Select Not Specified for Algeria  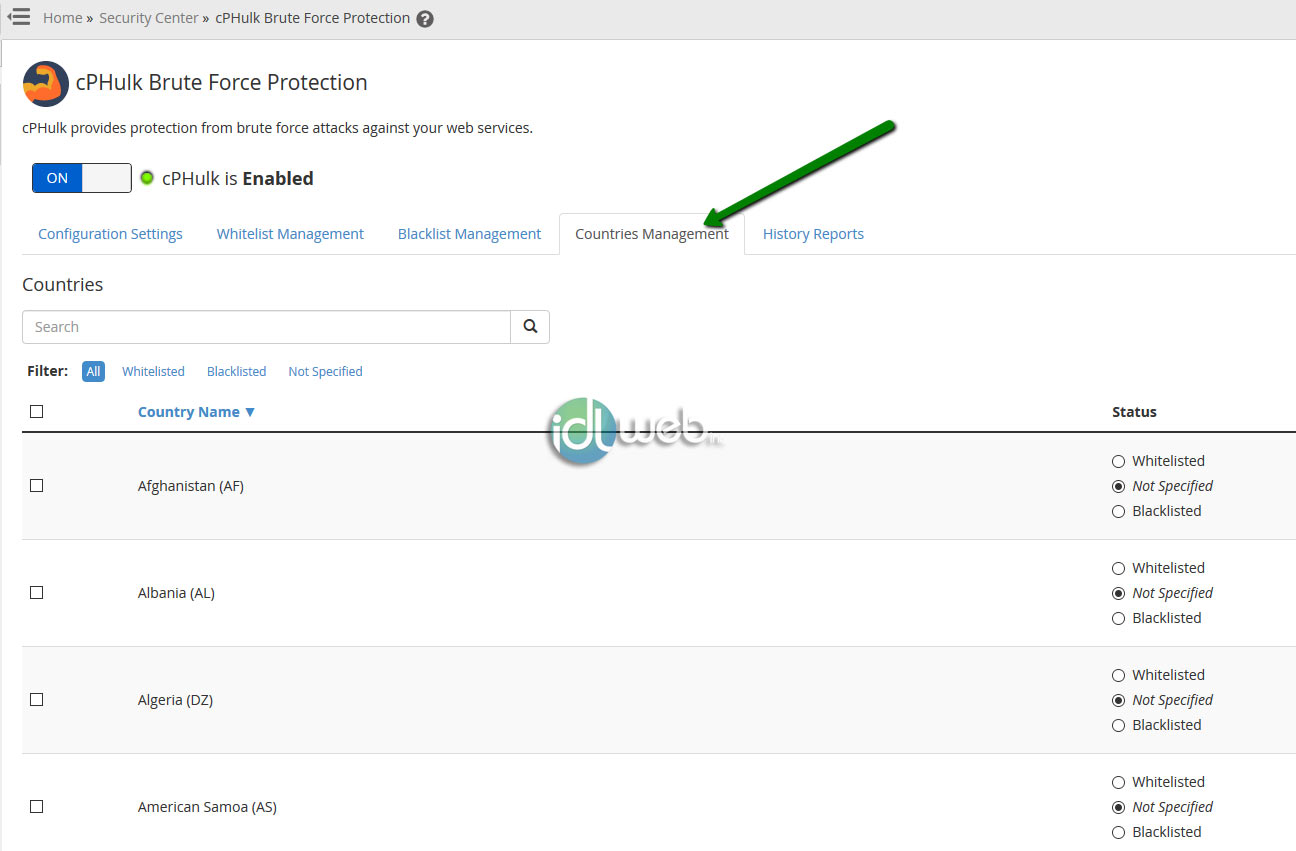point(1118,700)
